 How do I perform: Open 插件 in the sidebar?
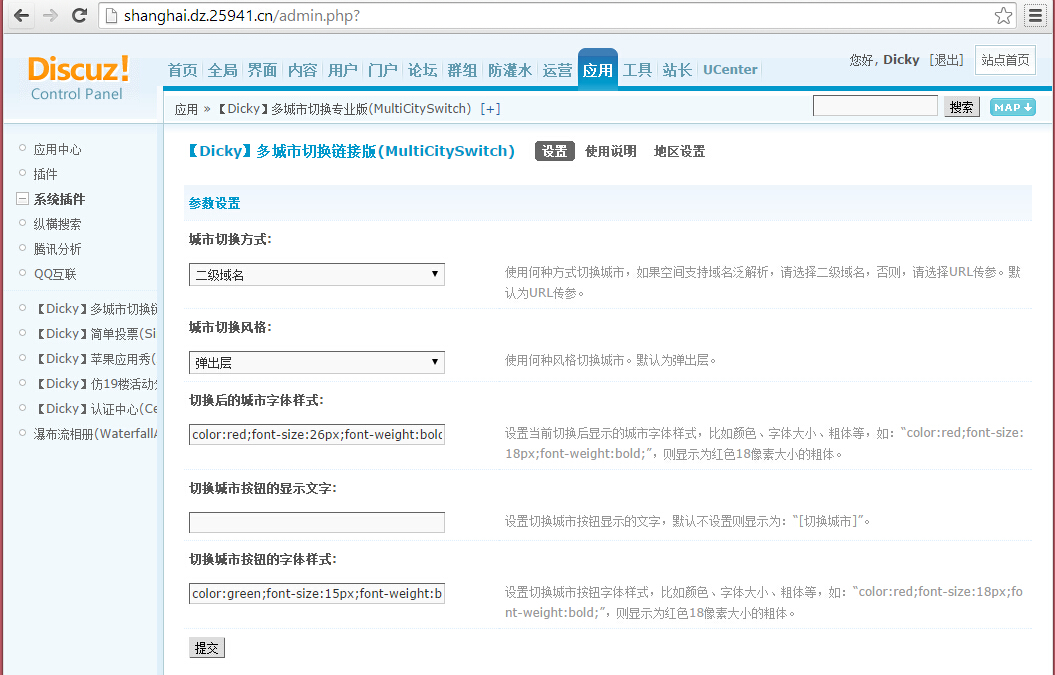pyautogui.click(x=45, y=174)
